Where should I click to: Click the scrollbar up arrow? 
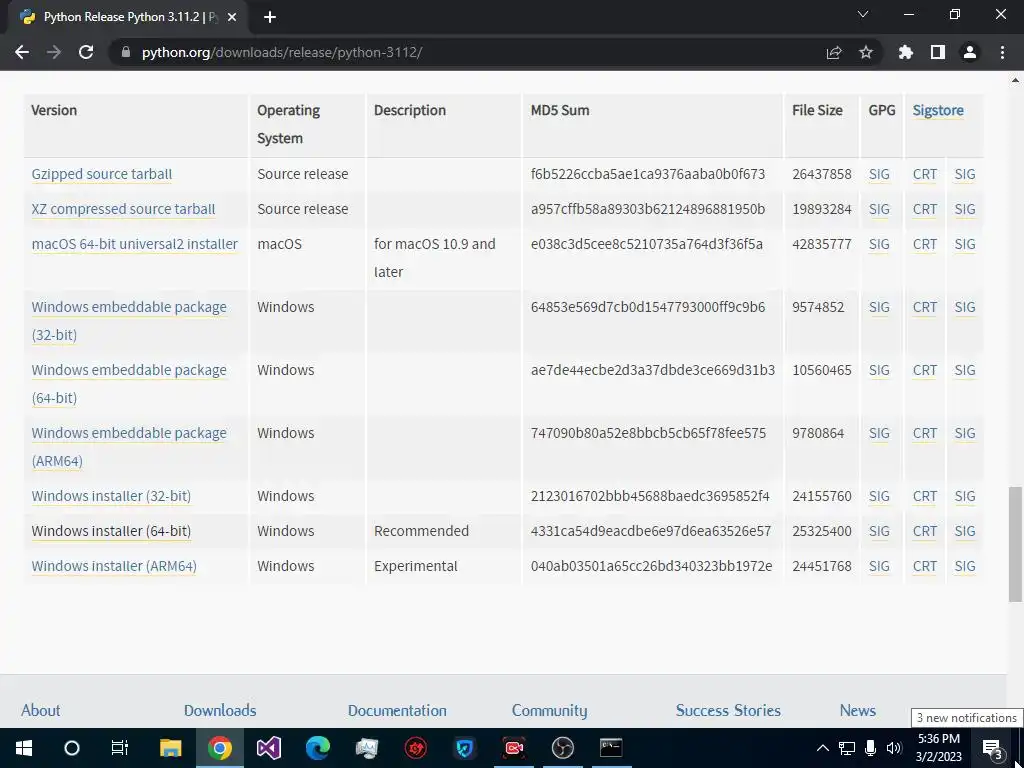[1015, 80]
